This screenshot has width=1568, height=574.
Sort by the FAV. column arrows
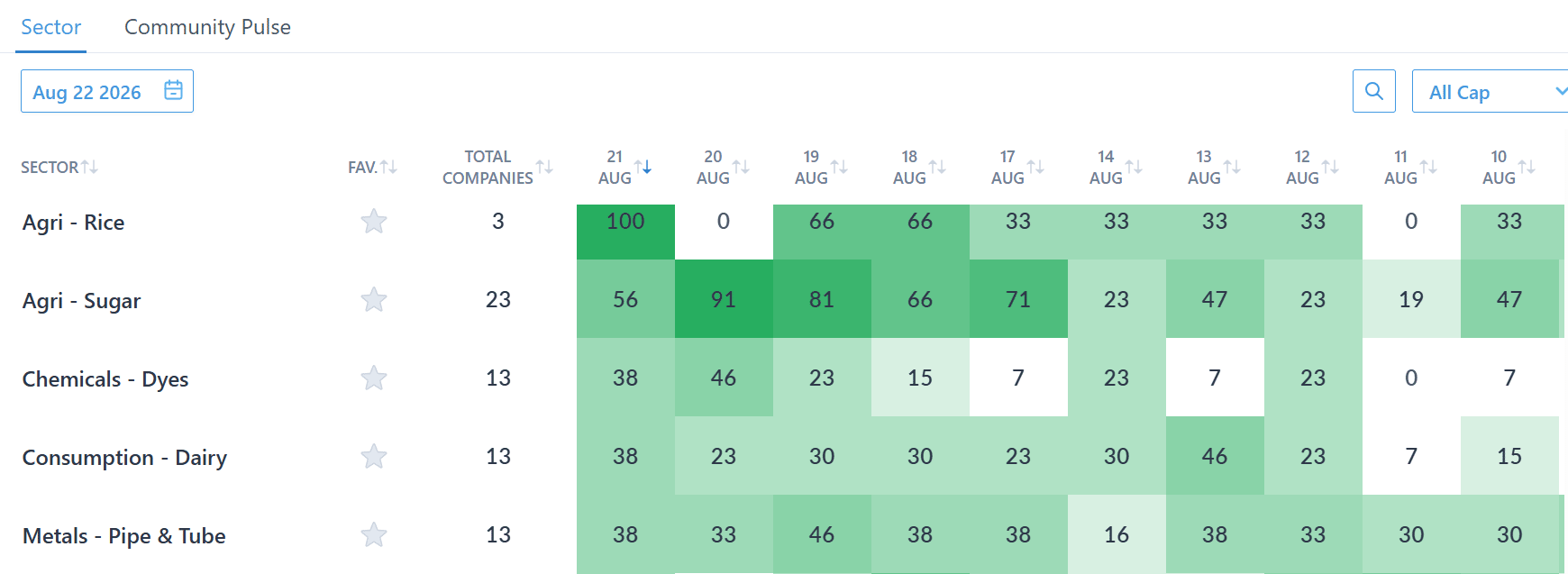point(388,167)
